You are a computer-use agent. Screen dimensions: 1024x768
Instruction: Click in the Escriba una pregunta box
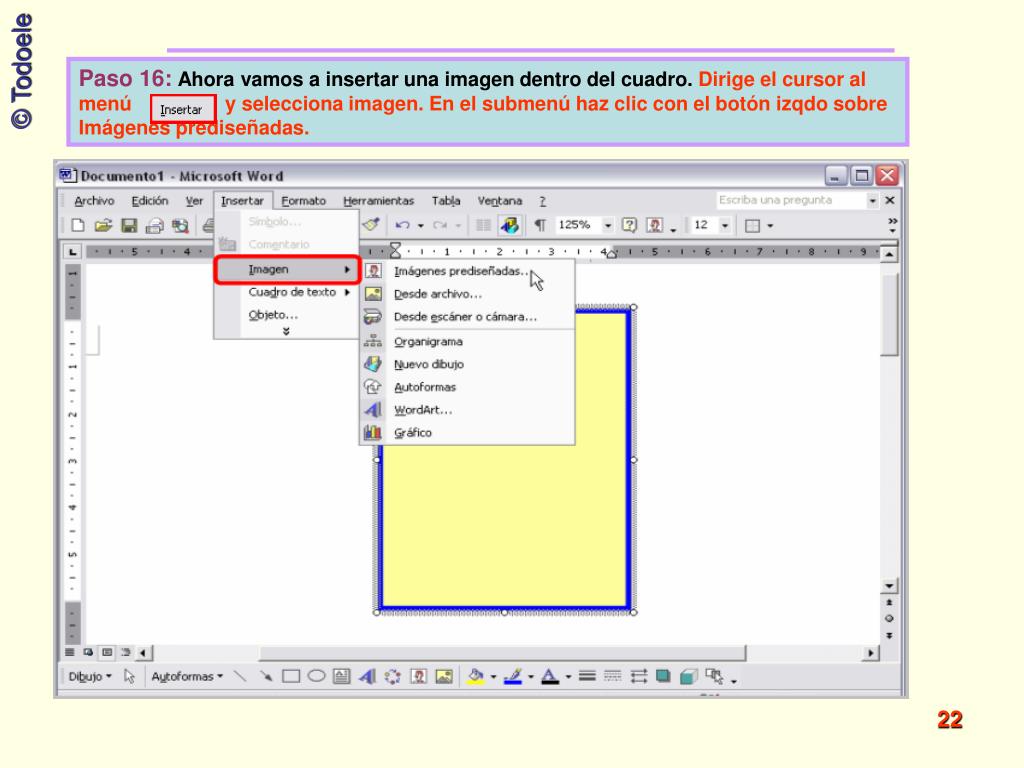(791, 200)
